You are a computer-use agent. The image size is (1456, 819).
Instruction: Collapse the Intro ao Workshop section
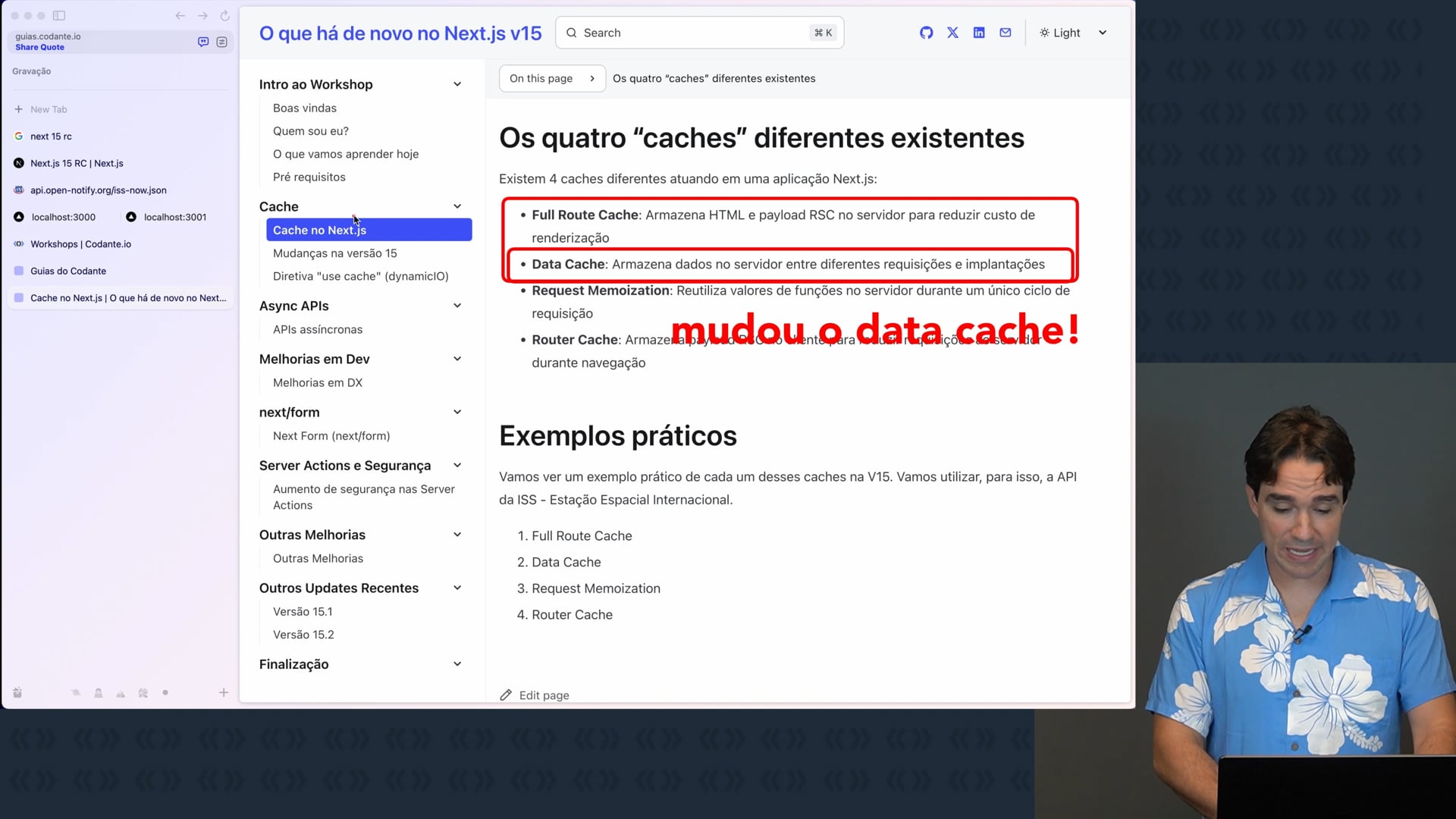point(457,84)
